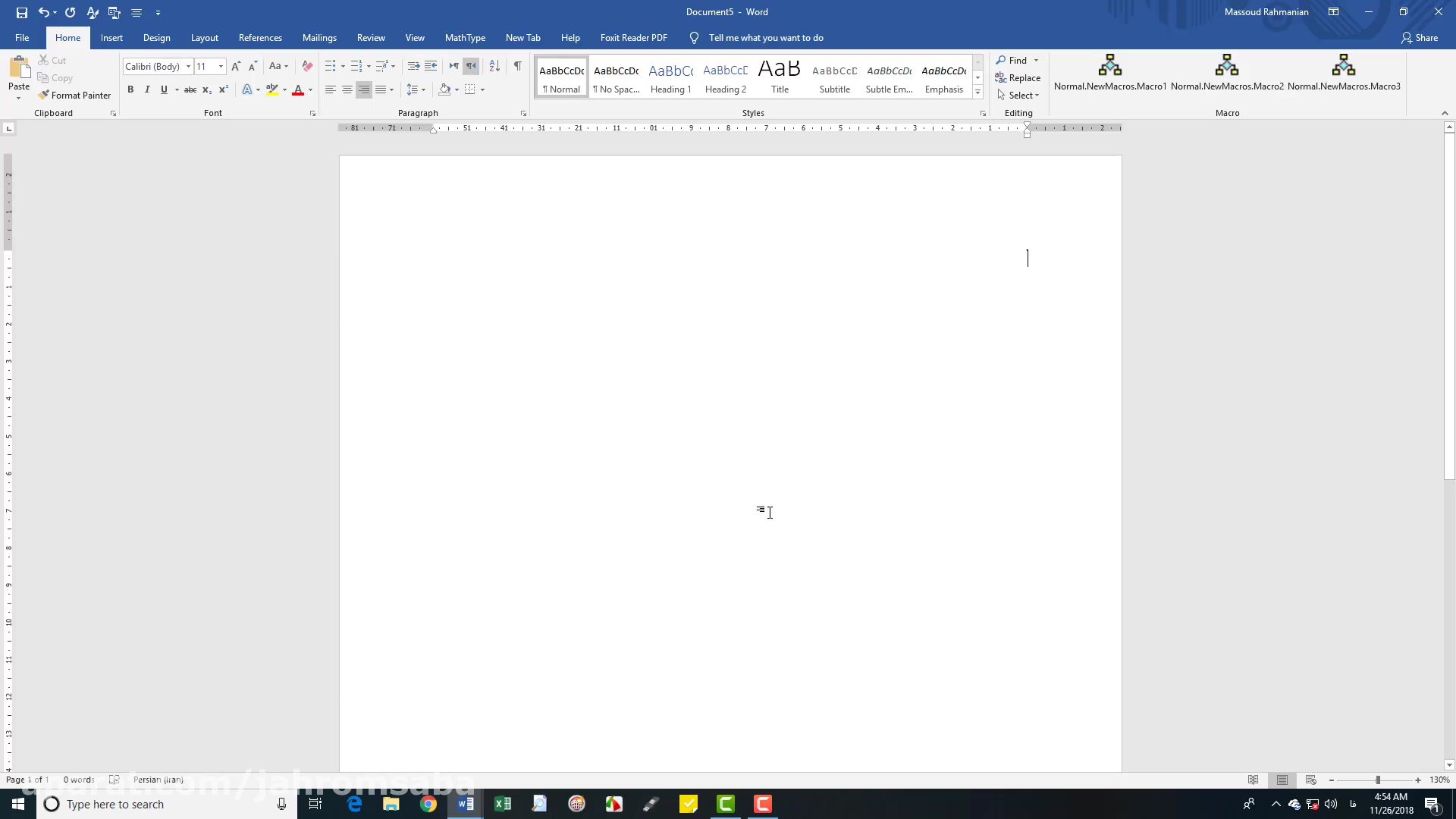Click the Sort icon in Paragraph group

point(494,66)
